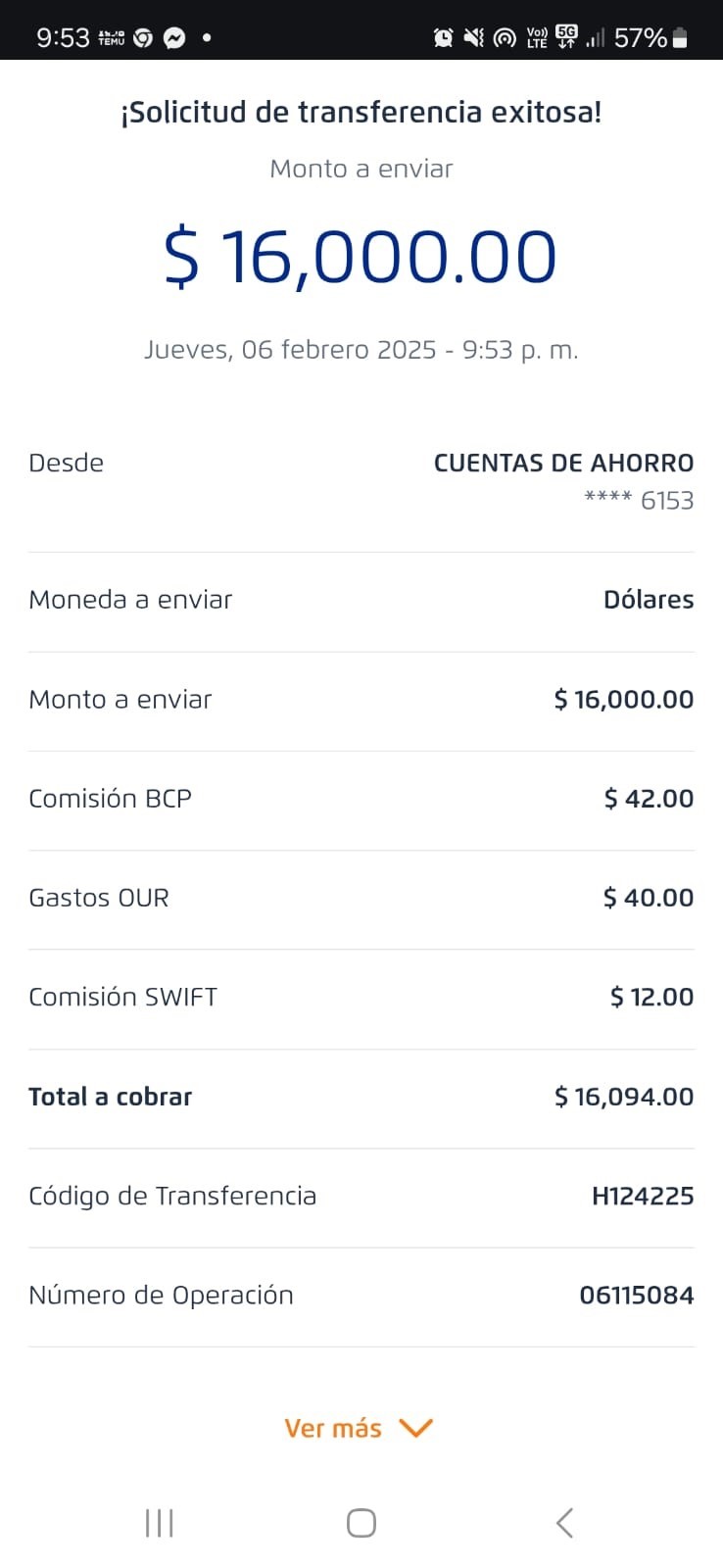Tap the 5G network indicator icon
723x1568 pixels.
click(x=566, y=37)
